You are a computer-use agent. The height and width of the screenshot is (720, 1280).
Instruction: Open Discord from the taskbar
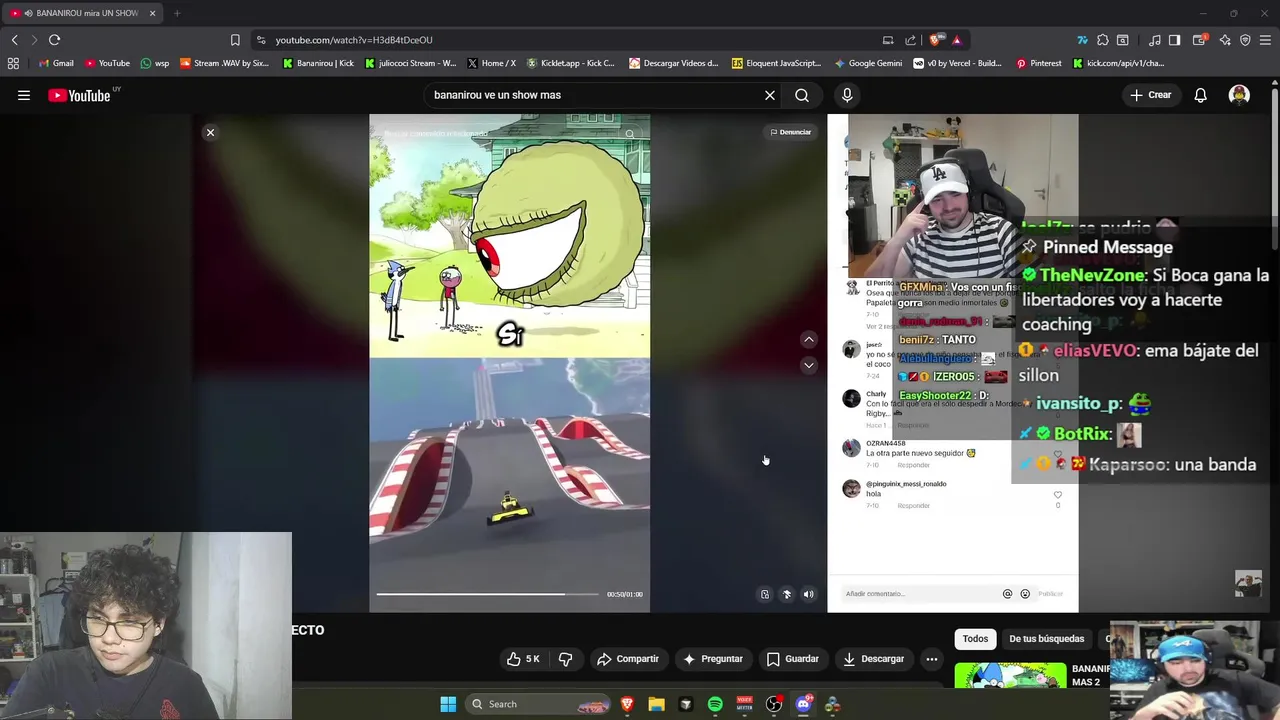803,704
